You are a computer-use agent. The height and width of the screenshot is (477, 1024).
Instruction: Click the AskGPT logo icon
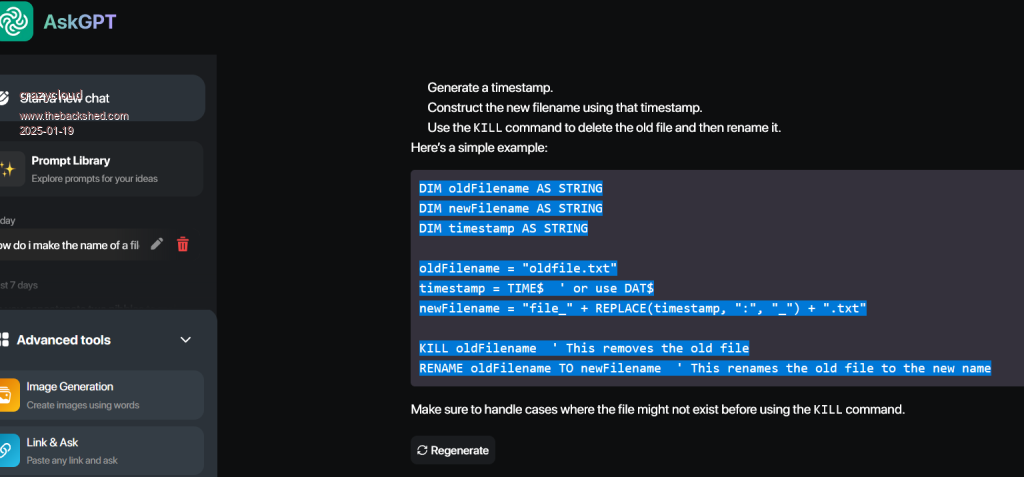16,20
